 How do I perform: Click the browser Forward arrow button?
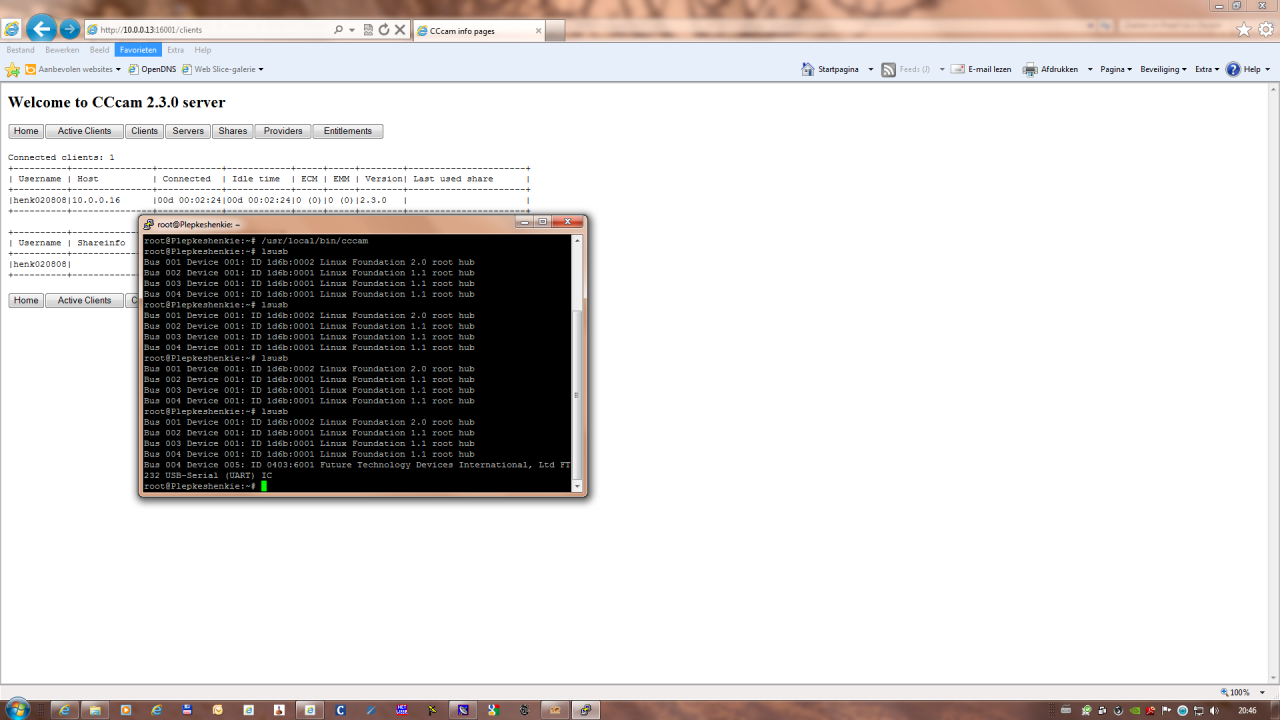69,29
